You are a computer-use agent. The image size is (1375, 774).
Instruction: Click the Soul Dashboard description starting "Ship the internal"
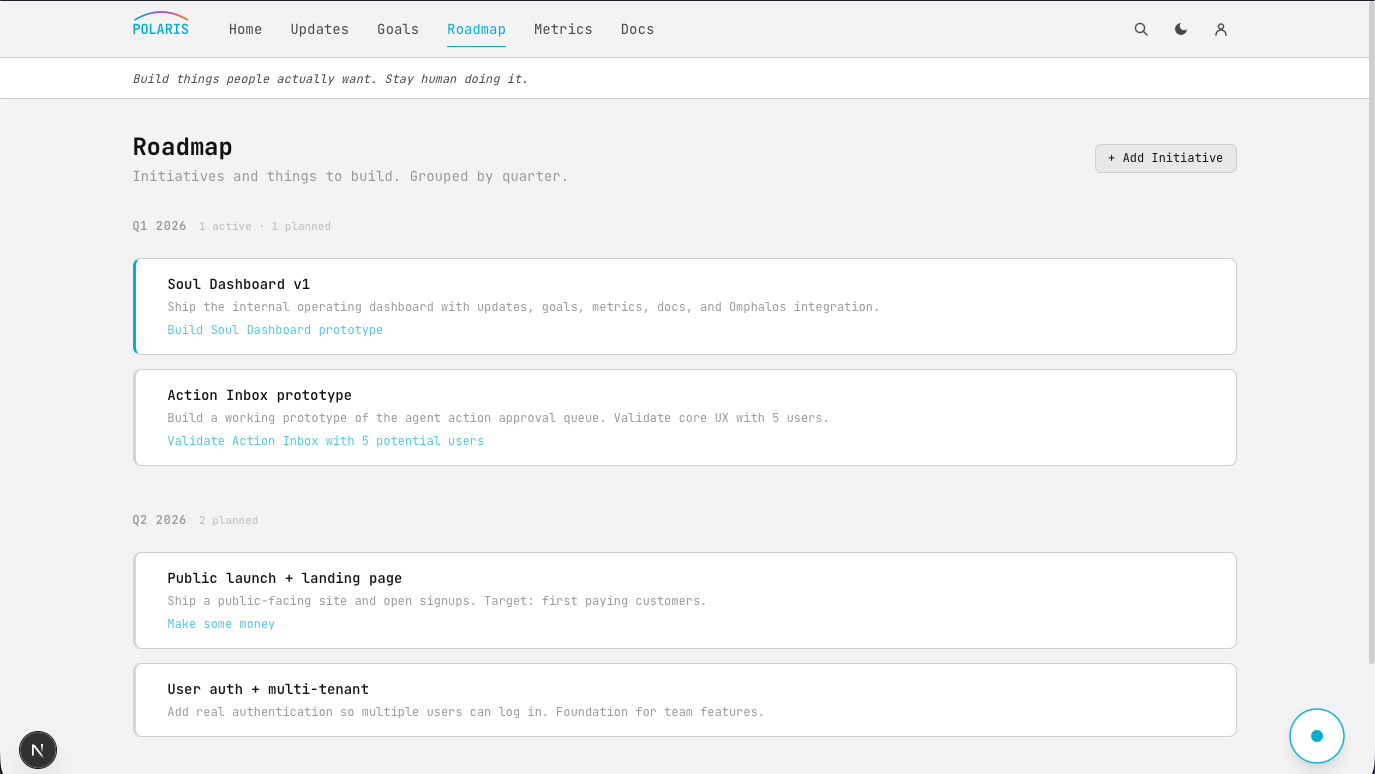524,307
